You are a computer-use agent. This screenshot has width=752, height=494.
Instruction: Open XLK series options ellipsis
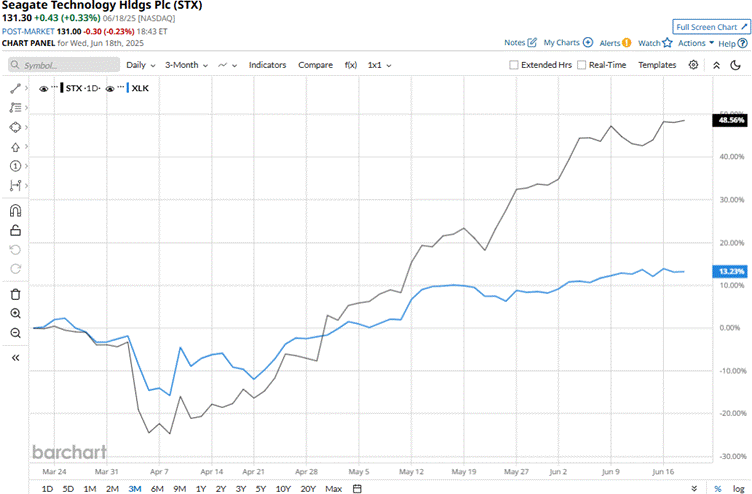click(120, 87)
